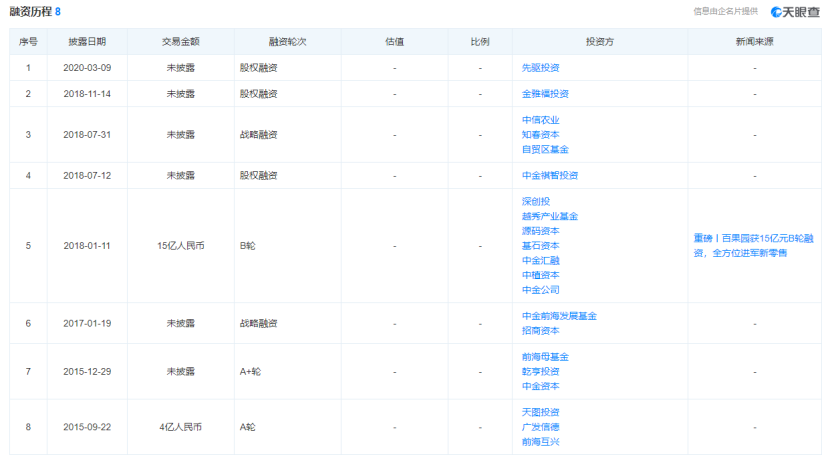Open investor link 广发信德
The image size is (831, 461).
[x=541, y=427]
